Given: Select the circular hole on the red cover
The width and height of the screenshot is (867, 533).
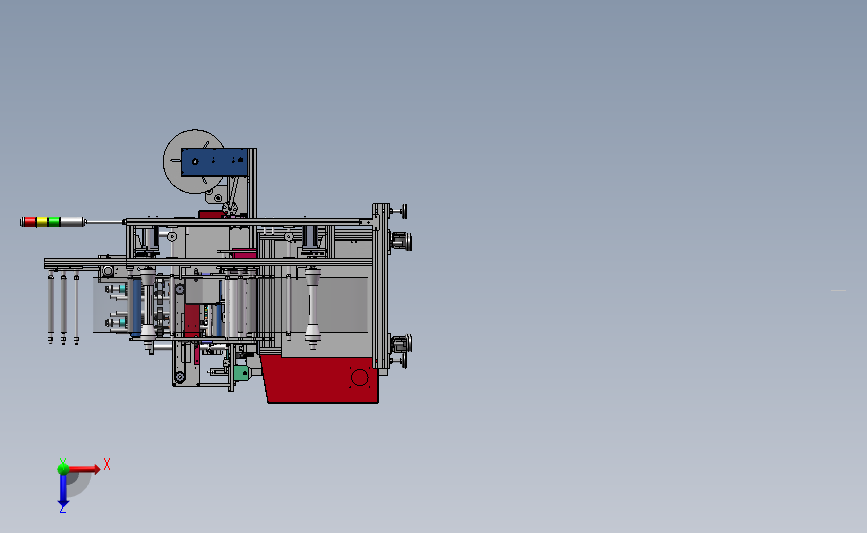Looking at the screenshot, I should pos(359,378).
